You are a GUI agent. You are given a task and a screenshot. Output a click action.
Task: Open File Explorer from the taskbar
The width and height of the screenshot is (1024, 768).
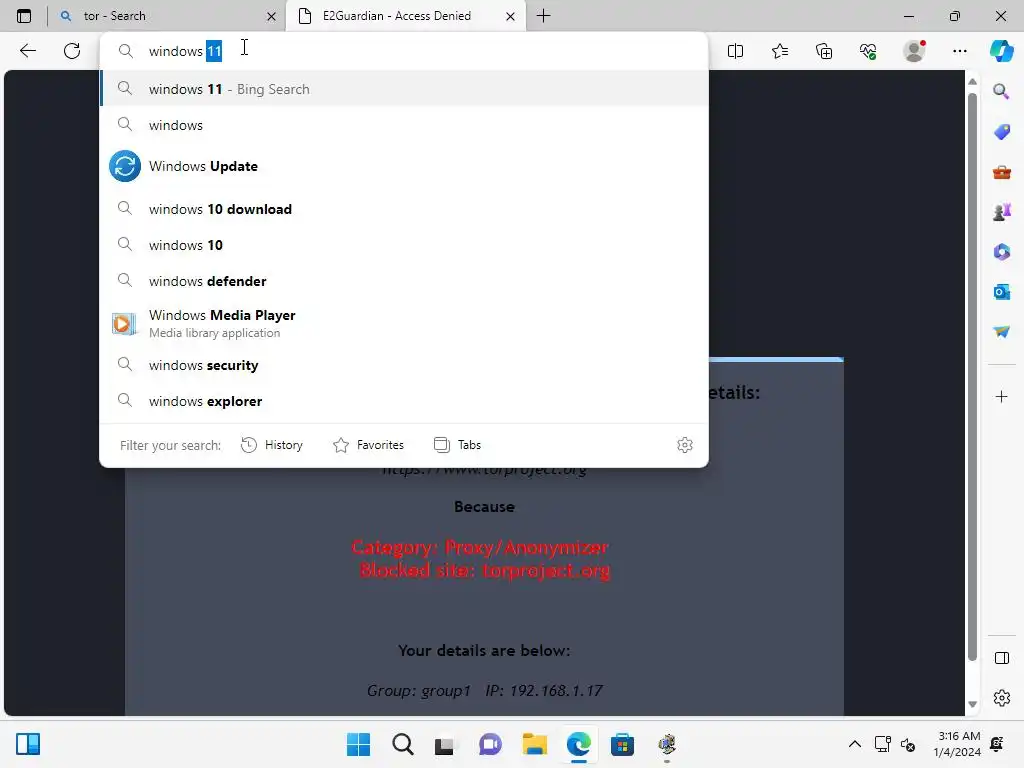point(535,744)
